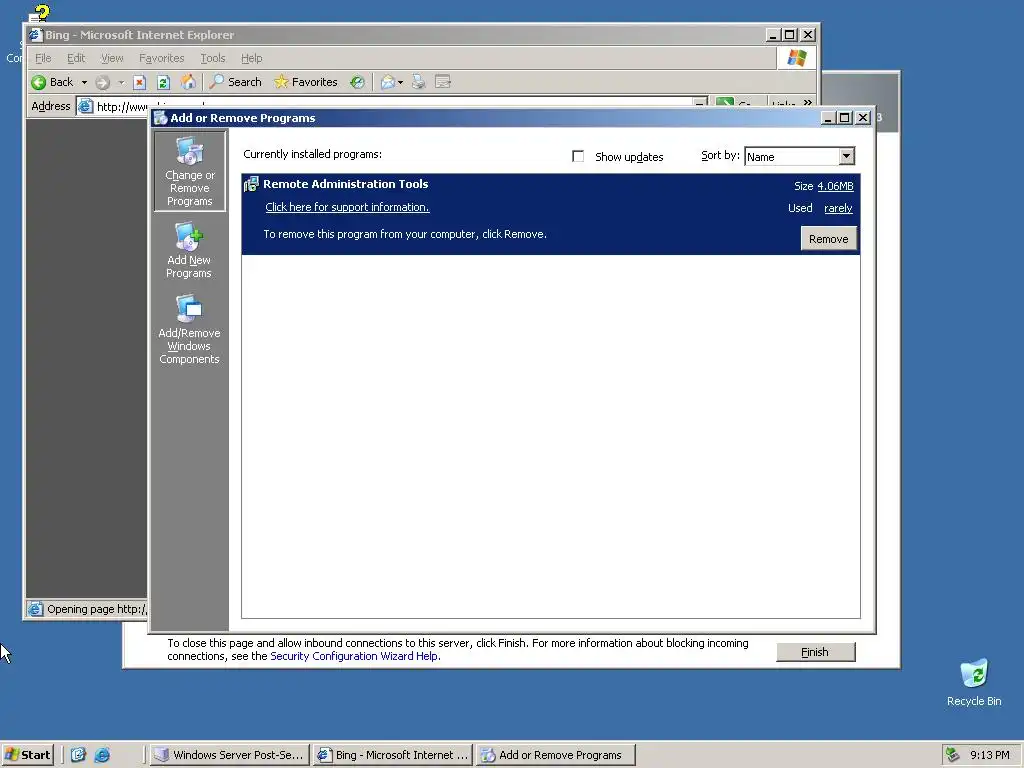This screenshot has height=768, width=1024.
Task: Open Add/Remove Windows Components sidebar icon
Action: 189,330
